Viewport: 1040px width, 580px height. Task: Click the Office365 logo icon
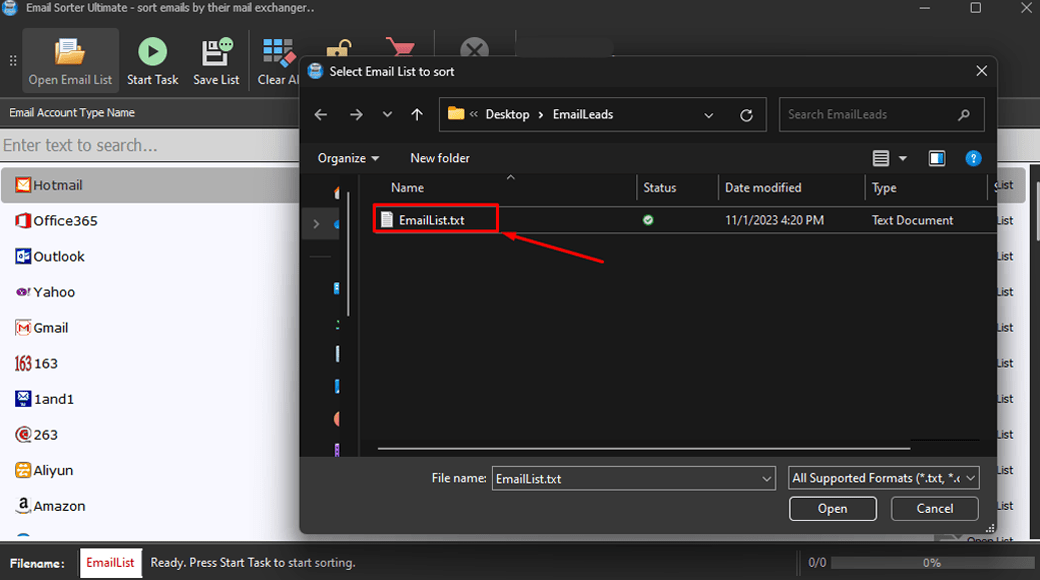[23, 220]
